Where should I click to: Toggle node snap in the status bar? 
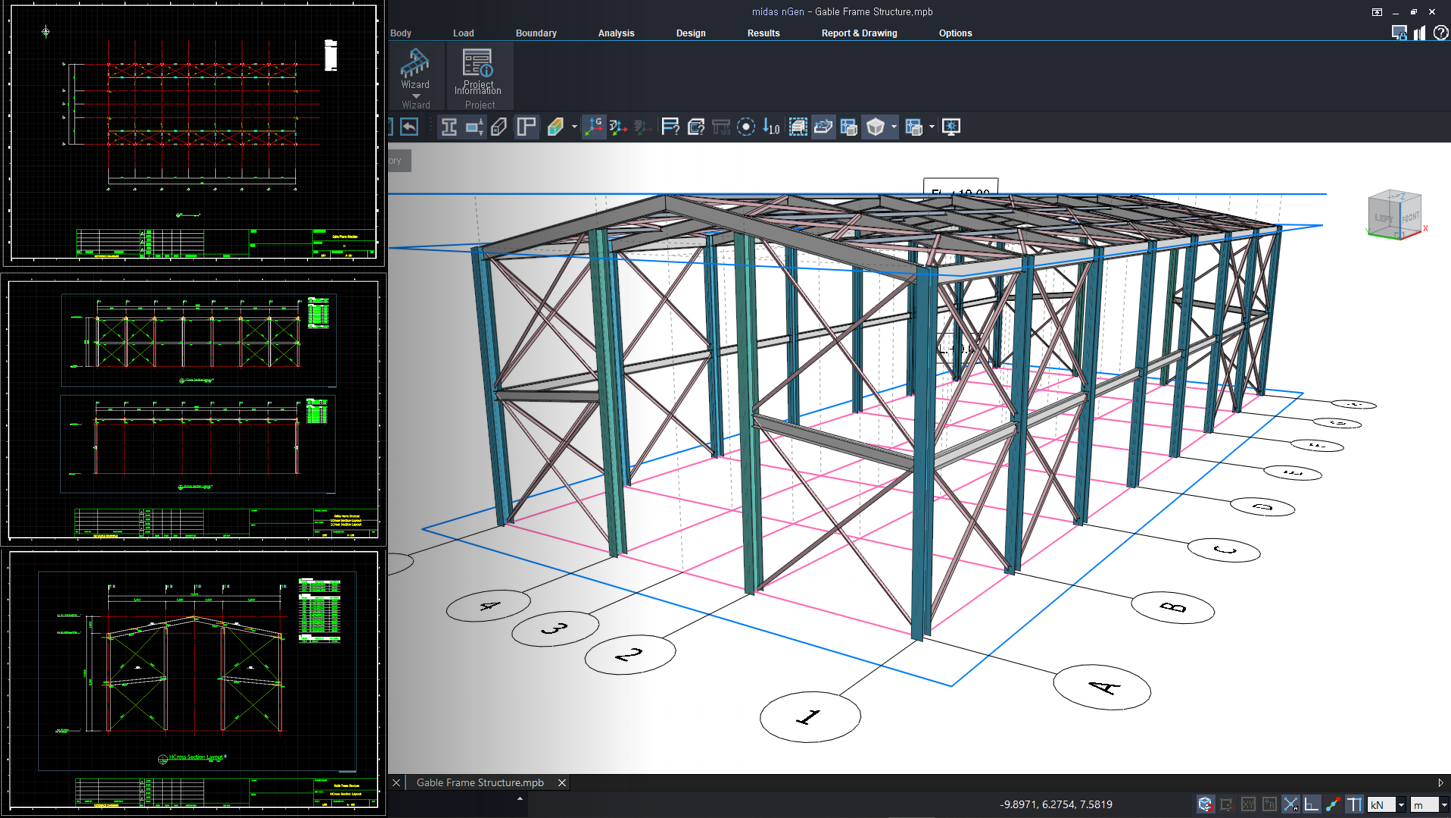point(1291,803)
